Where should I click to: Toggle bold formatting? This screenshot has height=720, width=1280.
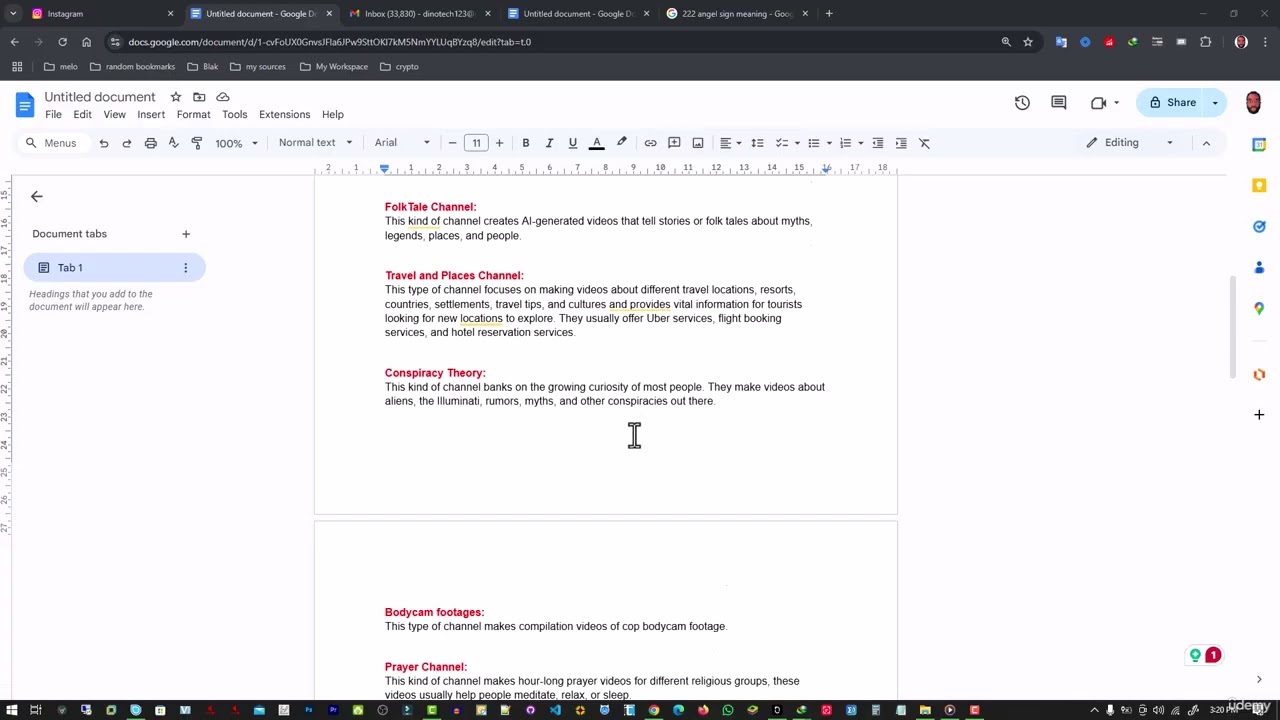[526, 143]
